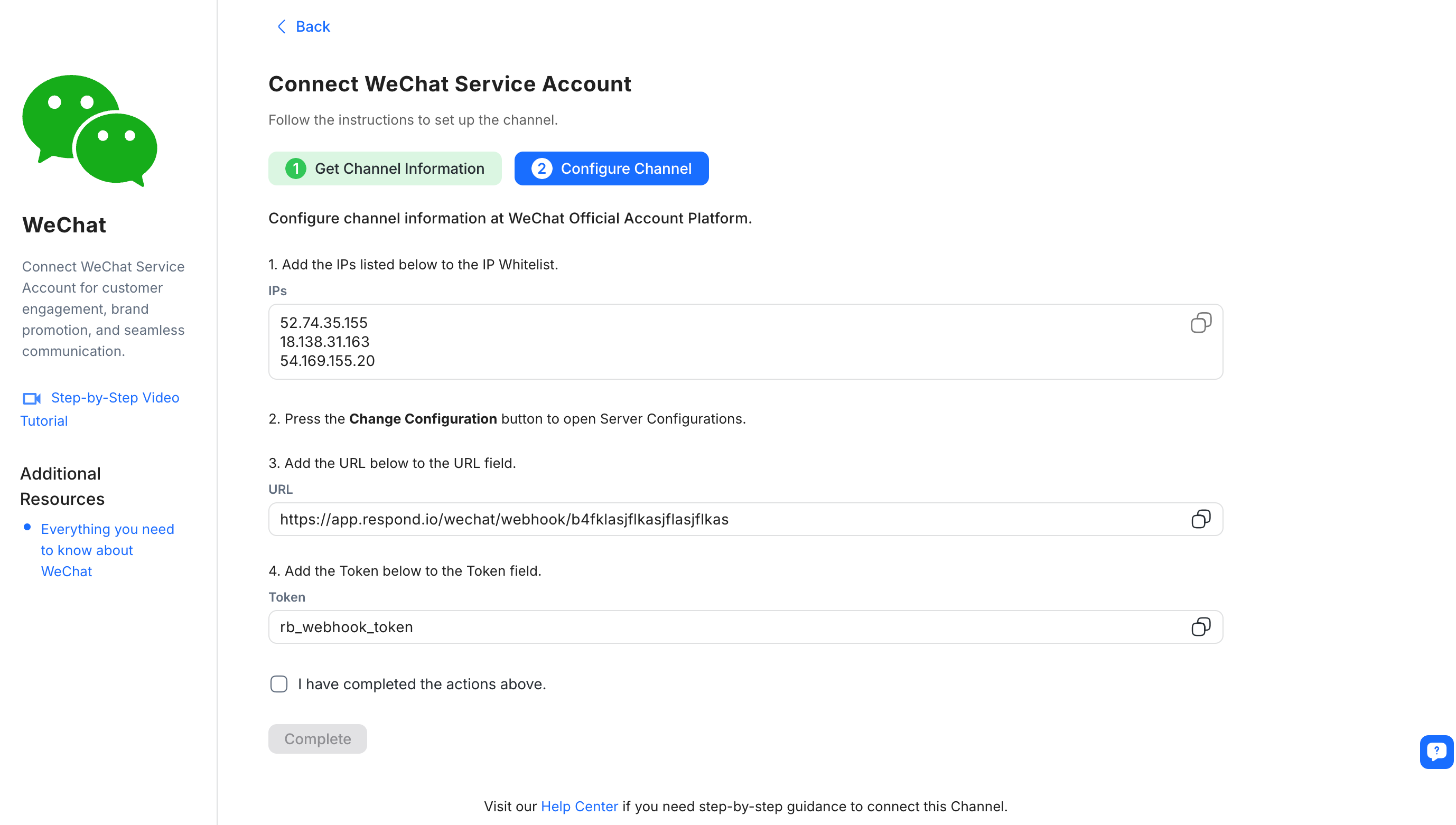Click the green step 1 number badge
Image resolution: width=1456 pixels, height=825 pixels.
[295, 168]
